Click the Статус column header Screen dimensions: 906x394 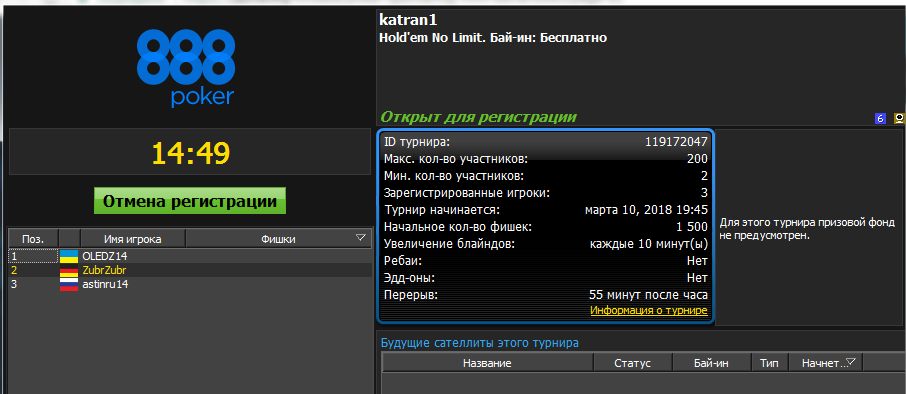[x=633, y=363]
